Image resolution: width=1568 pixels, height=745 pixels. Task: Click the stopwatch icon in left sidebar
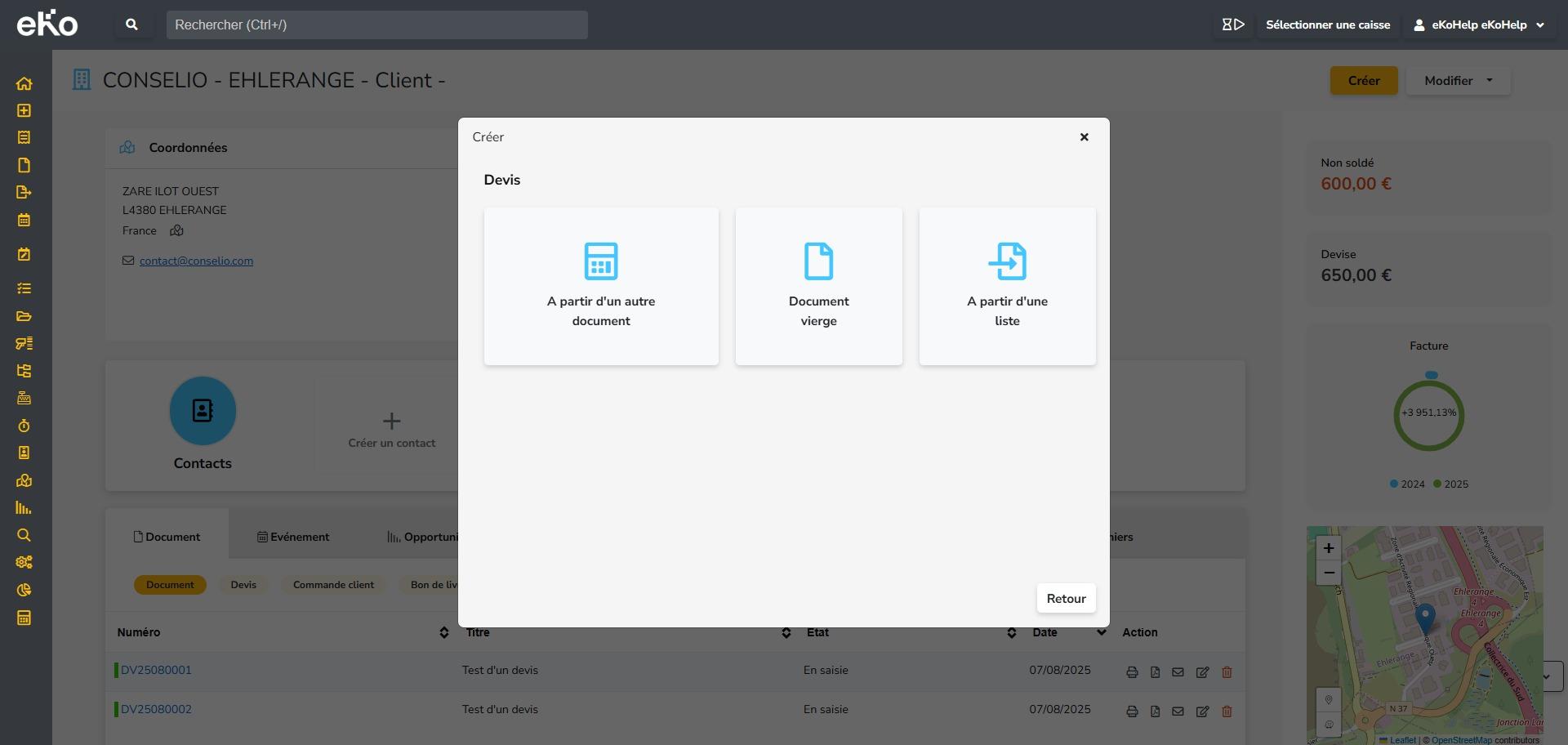click(x=24, y=426)
